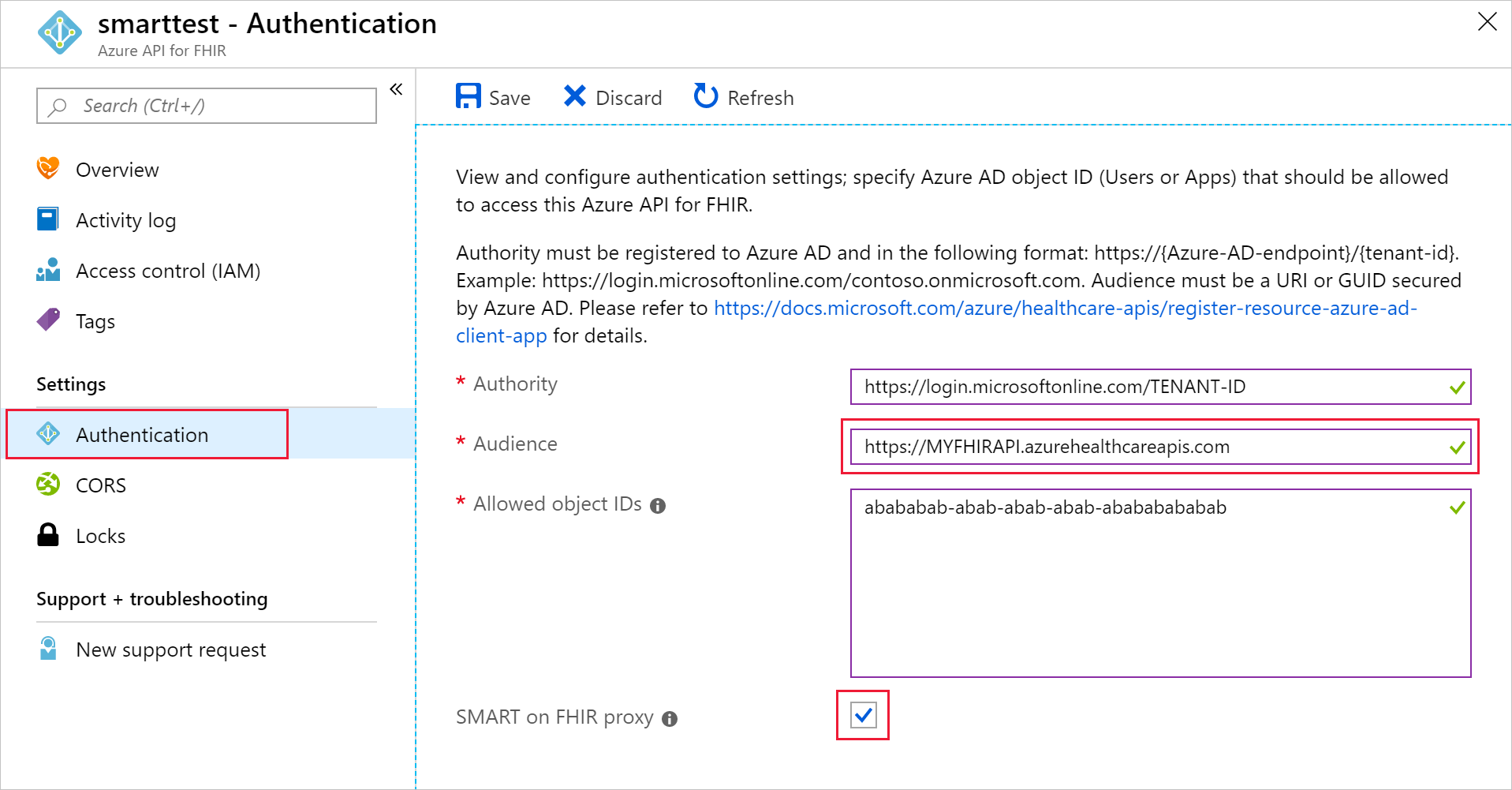Viewport: 1512px width, 790px height.
Task: Open the CORS settings icon
Action: [x=47, y=485]
